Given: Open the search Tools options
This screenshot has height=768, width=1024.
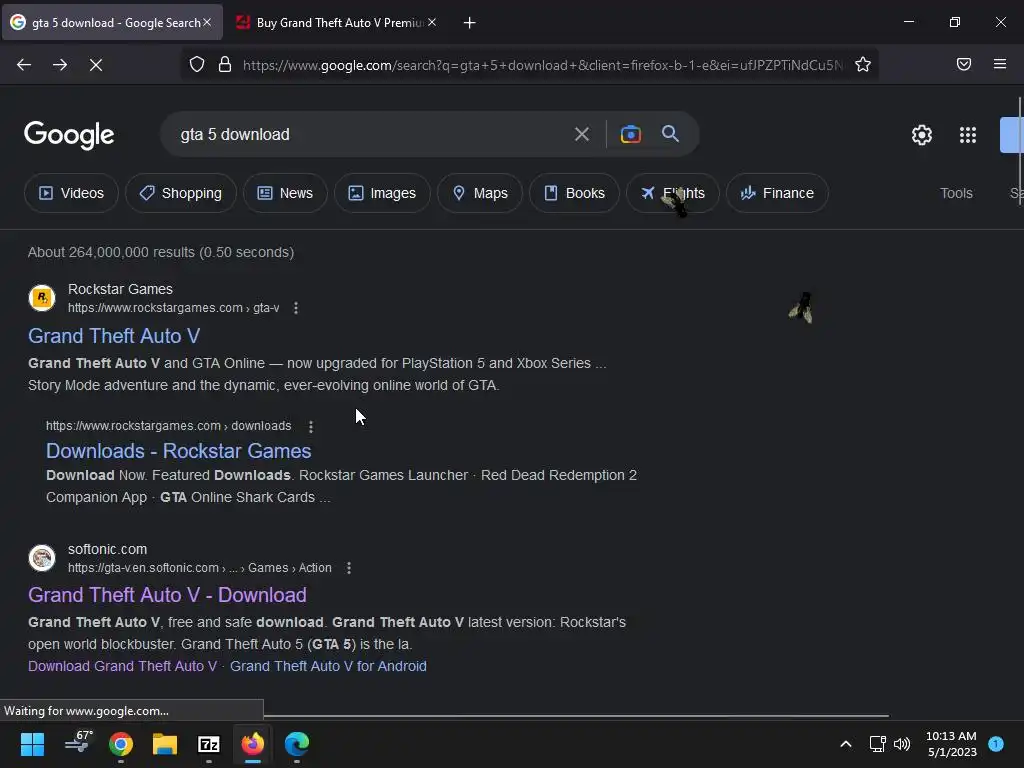Looking at the screenshot, I should (956, 193).
